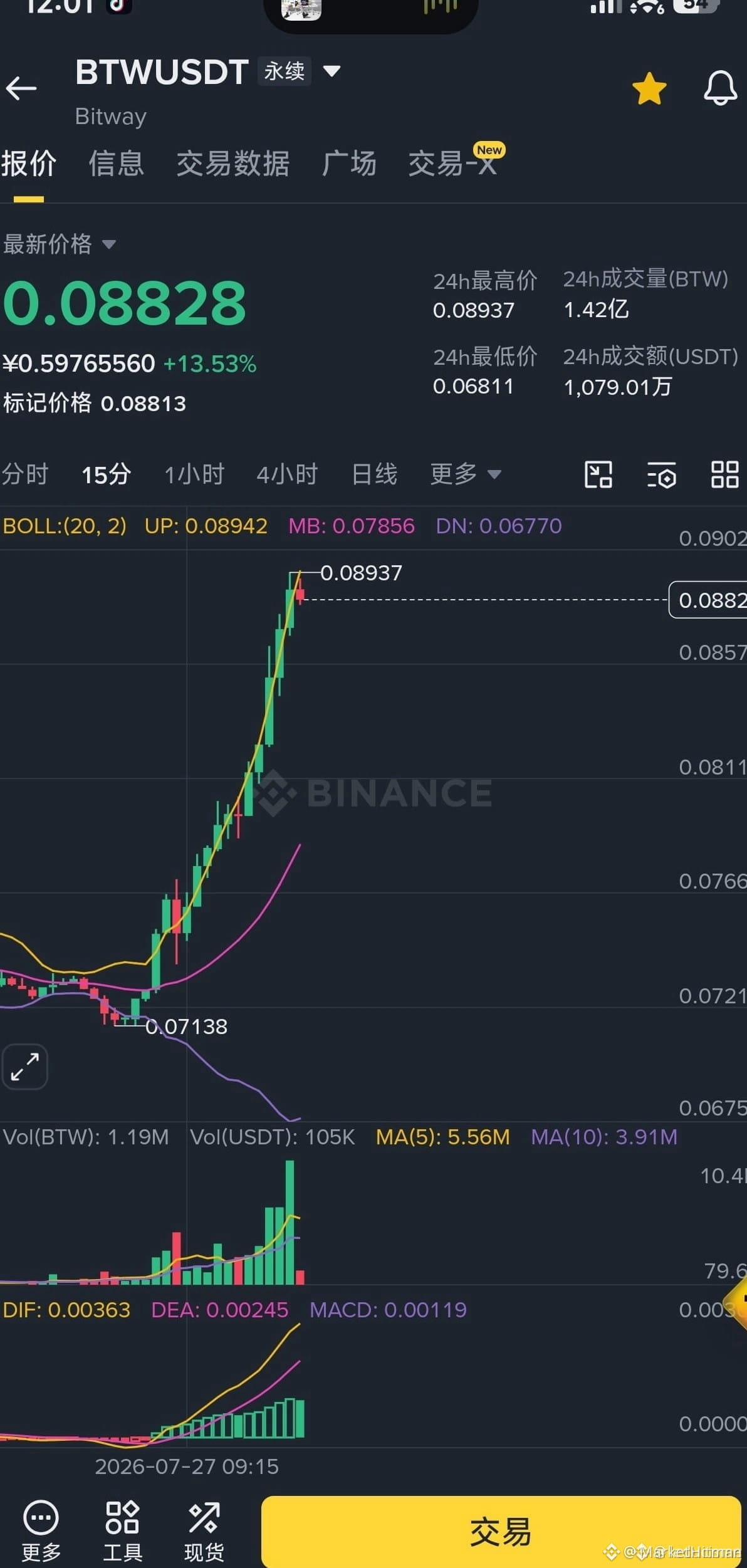The width and height of the screenshot is (747, 1568).
Task: Tap the 2026-07-27 09:15 time label
Action: [187, 1466]
